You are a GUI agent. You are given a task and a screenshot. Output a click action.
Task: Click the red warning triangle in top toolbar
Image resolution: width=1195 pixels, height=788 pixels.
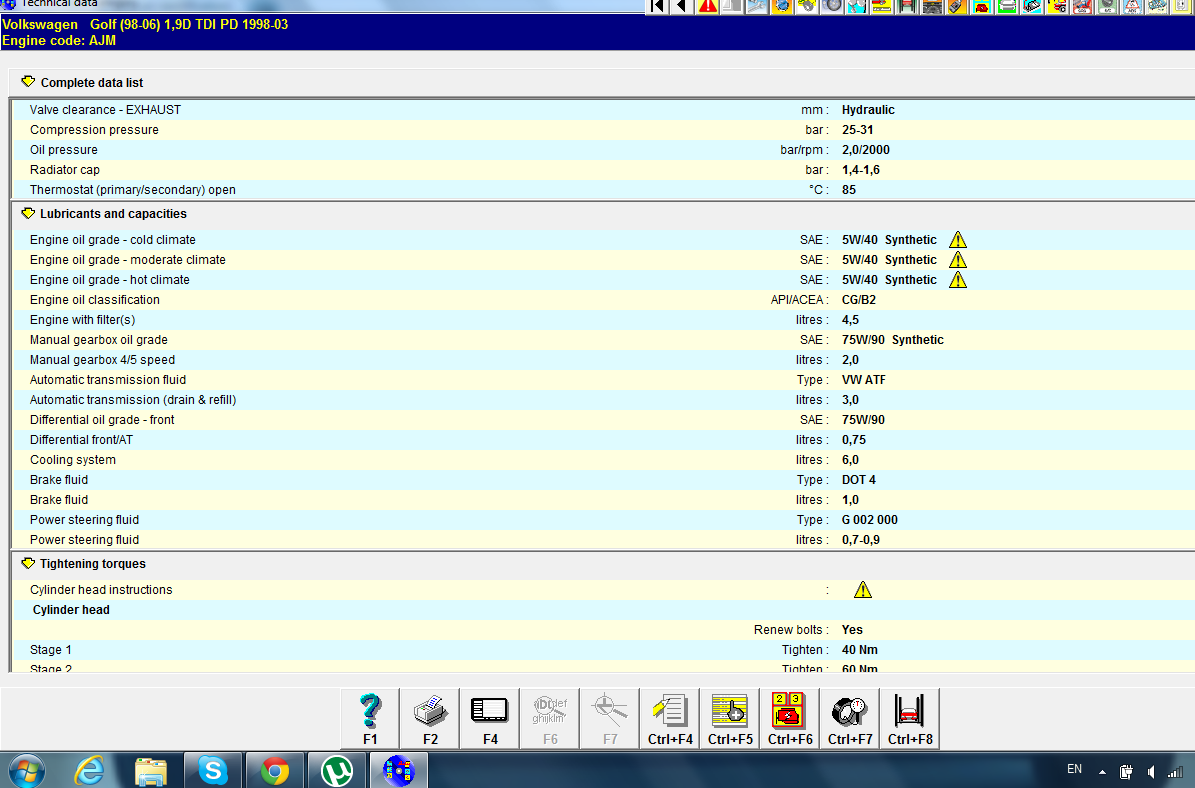(708, 6)
